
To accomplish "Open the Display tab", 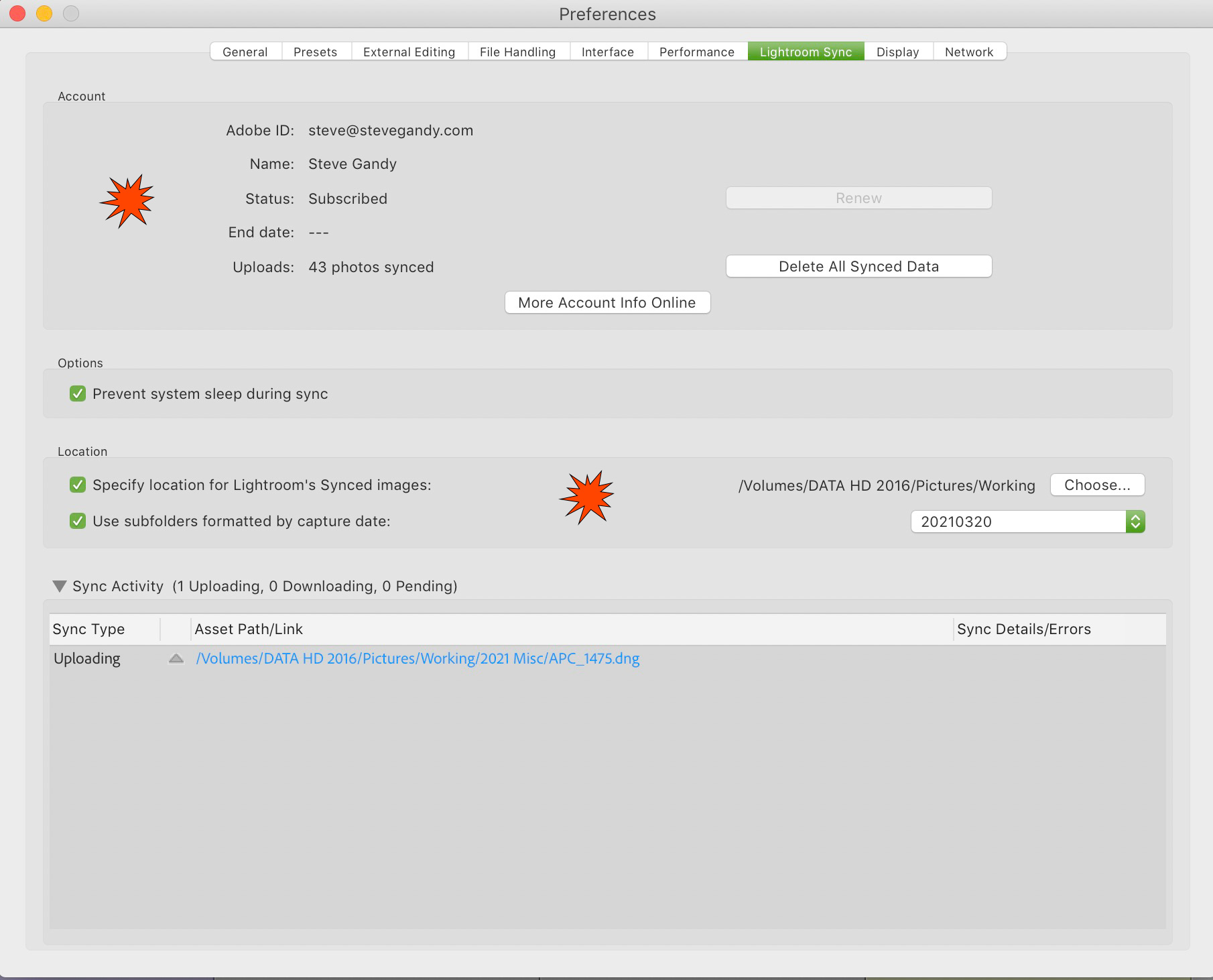I will [x=898, y=52].
